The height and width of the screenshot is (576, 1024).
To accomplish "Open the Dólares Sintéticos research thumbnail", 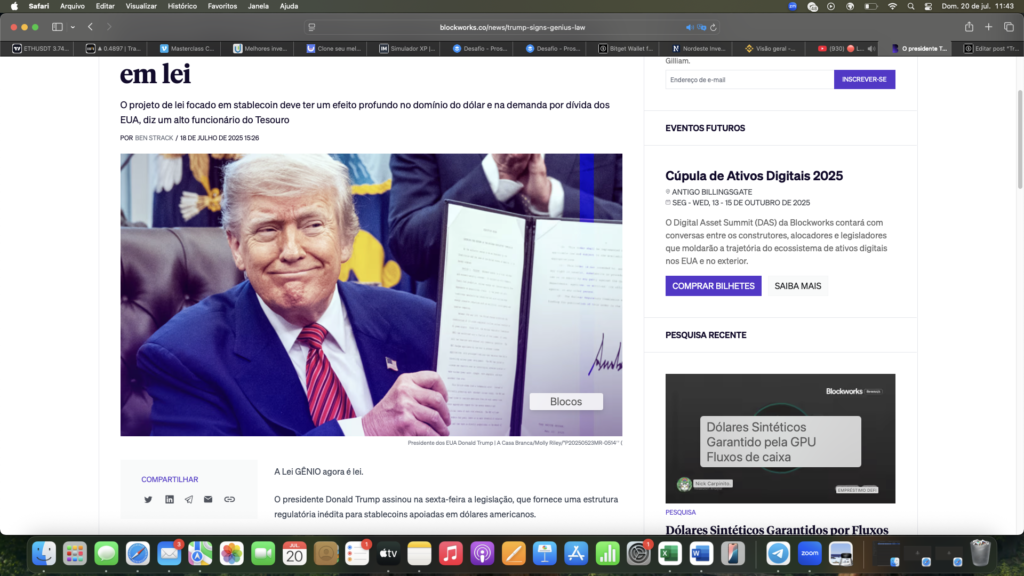I will tap(780, 438).
